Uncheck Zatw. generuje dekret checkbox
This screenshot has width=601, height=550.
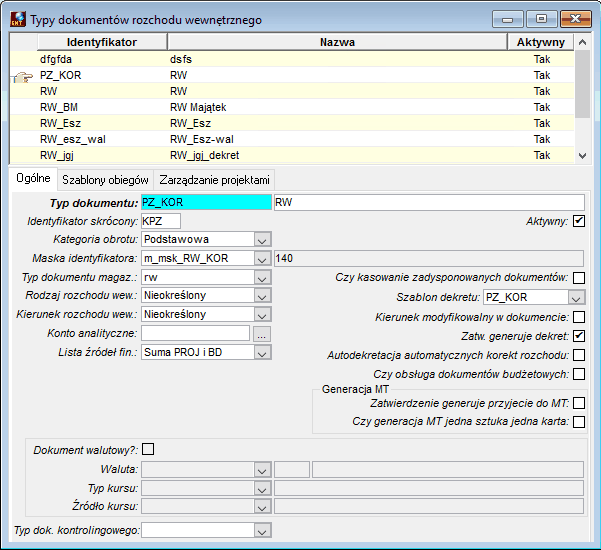coord(579,336)
